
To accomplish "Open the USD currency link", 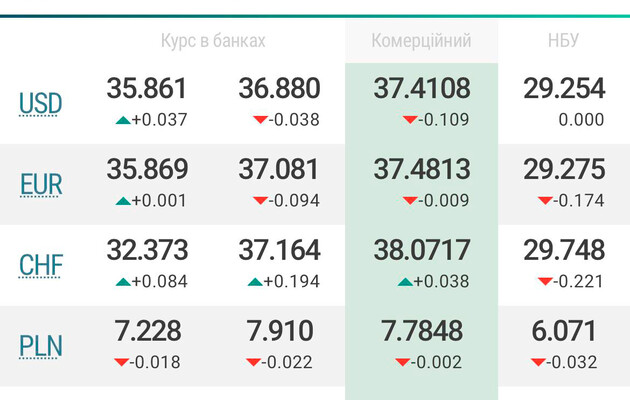I will point(41,103).
